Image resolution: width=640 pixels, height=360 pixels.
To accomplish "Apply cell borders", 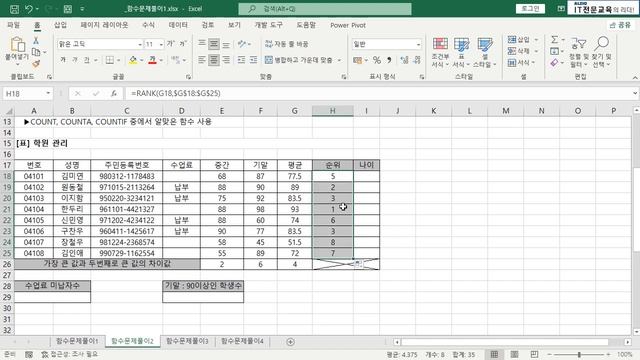I will 109,60.
